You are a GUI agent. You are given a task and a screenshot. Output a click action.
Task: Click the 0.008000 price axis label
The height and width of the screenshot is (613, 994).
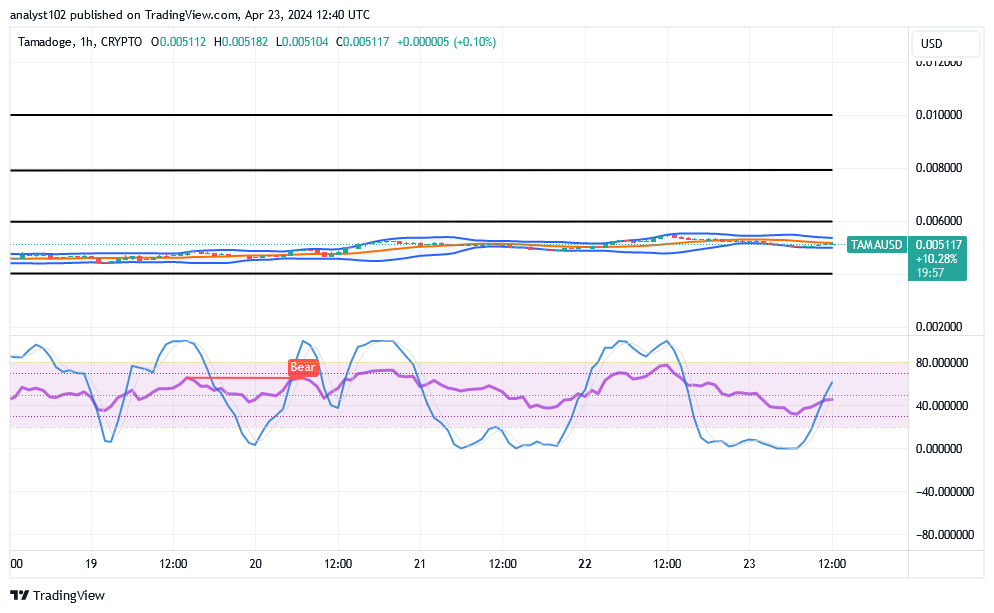click(938, 168)
